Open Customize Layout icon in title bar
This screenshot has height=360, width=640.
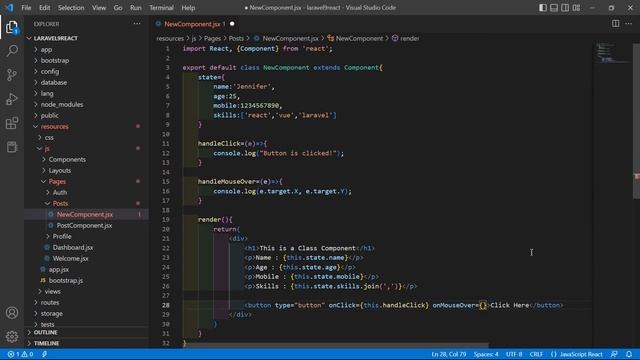pyautogui.click(x=576, y=8)
